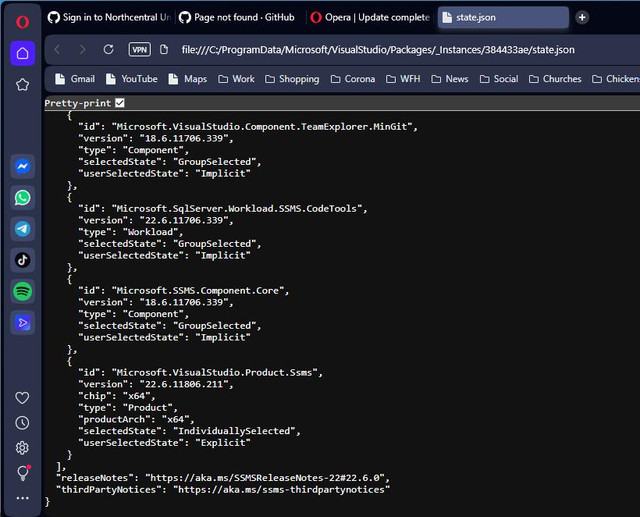Viewport: 640px width, 517px height.
Task: Open Telegram from the sidebar
Action: 22,229
